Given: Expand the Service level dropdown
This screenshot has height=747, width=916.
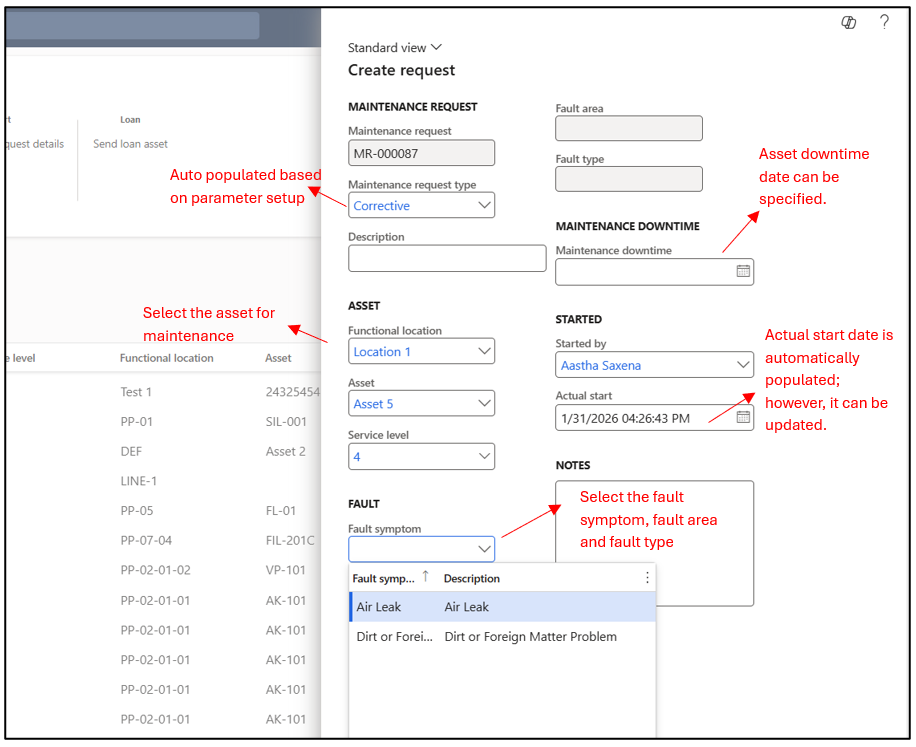Looking at the screenshot, I should point(484,456).
